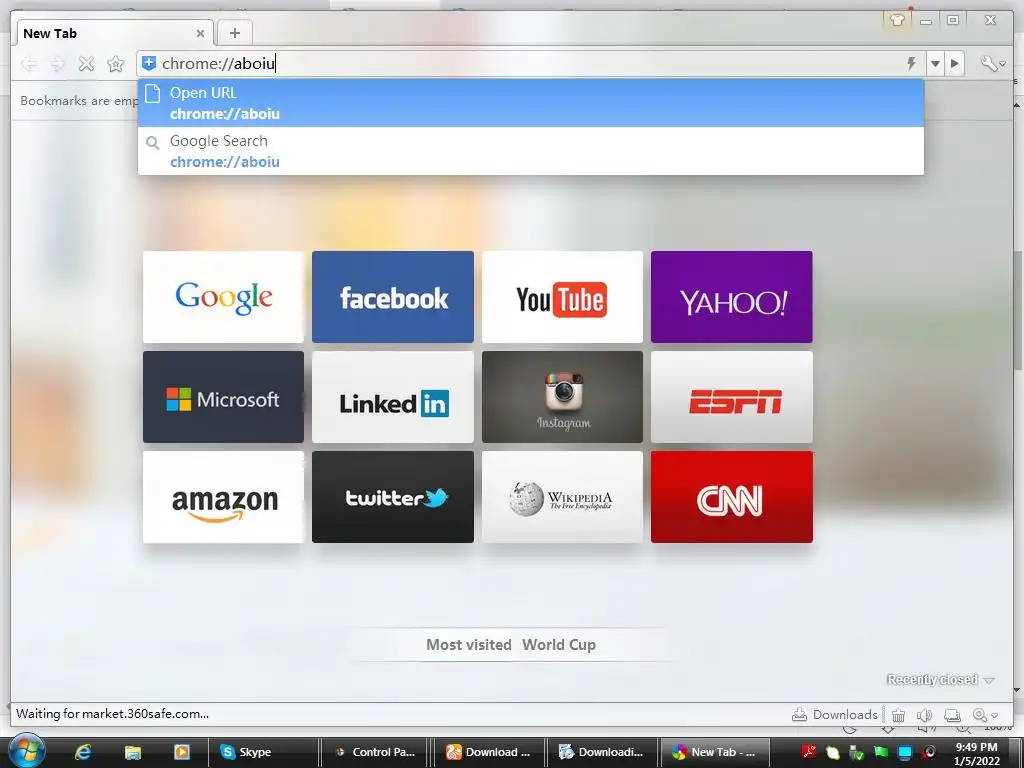Screen dimensions: 1024x768
Task: Click the red PDF tray icon
Action: click(x=809, y=752)
